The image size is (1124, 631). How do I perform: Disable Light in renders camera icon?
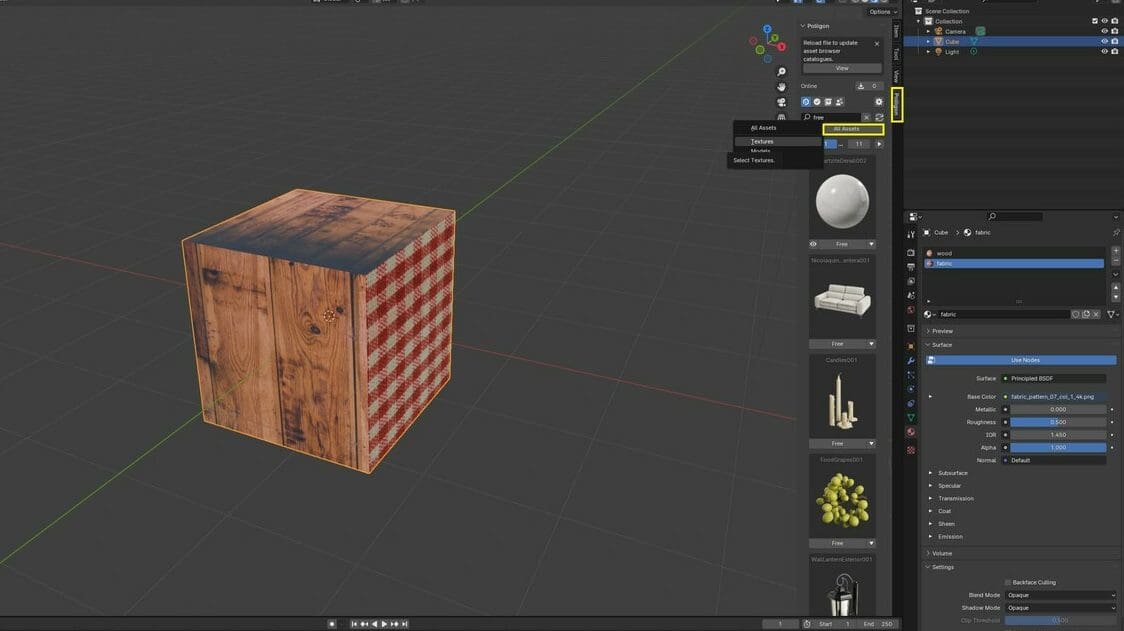(1114, 52)
